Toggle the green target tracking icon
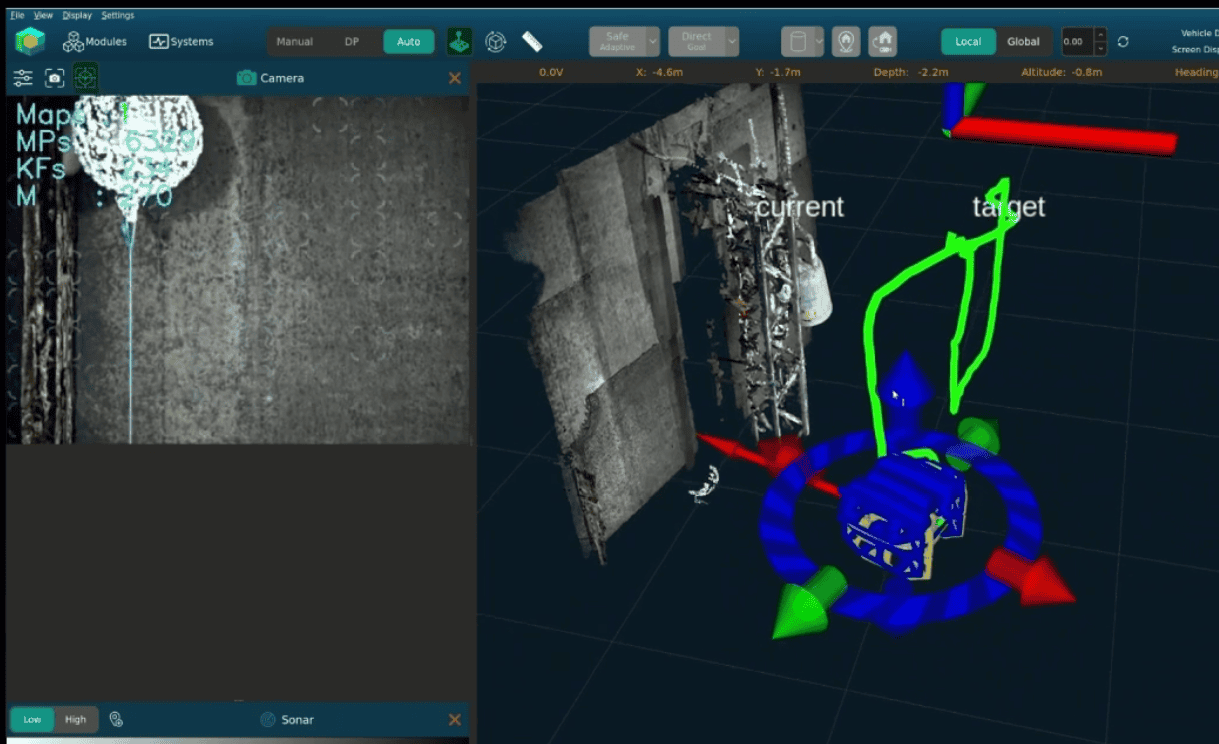This screenshot has height=744, width=1219. [x=86, y=77]
